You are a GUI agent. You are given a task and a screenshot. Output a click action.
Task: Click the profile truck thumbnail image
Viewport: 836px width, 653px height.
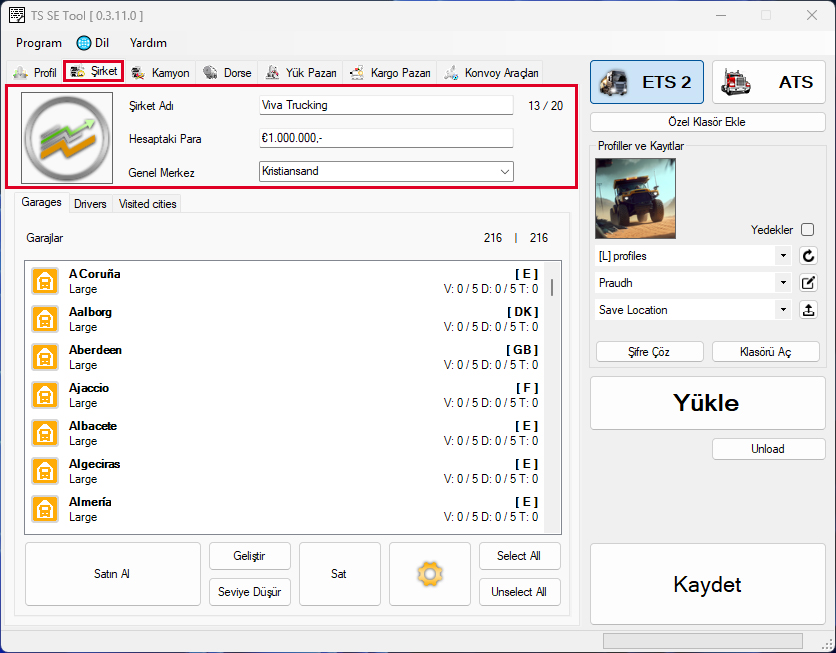[x=635, y=198]
